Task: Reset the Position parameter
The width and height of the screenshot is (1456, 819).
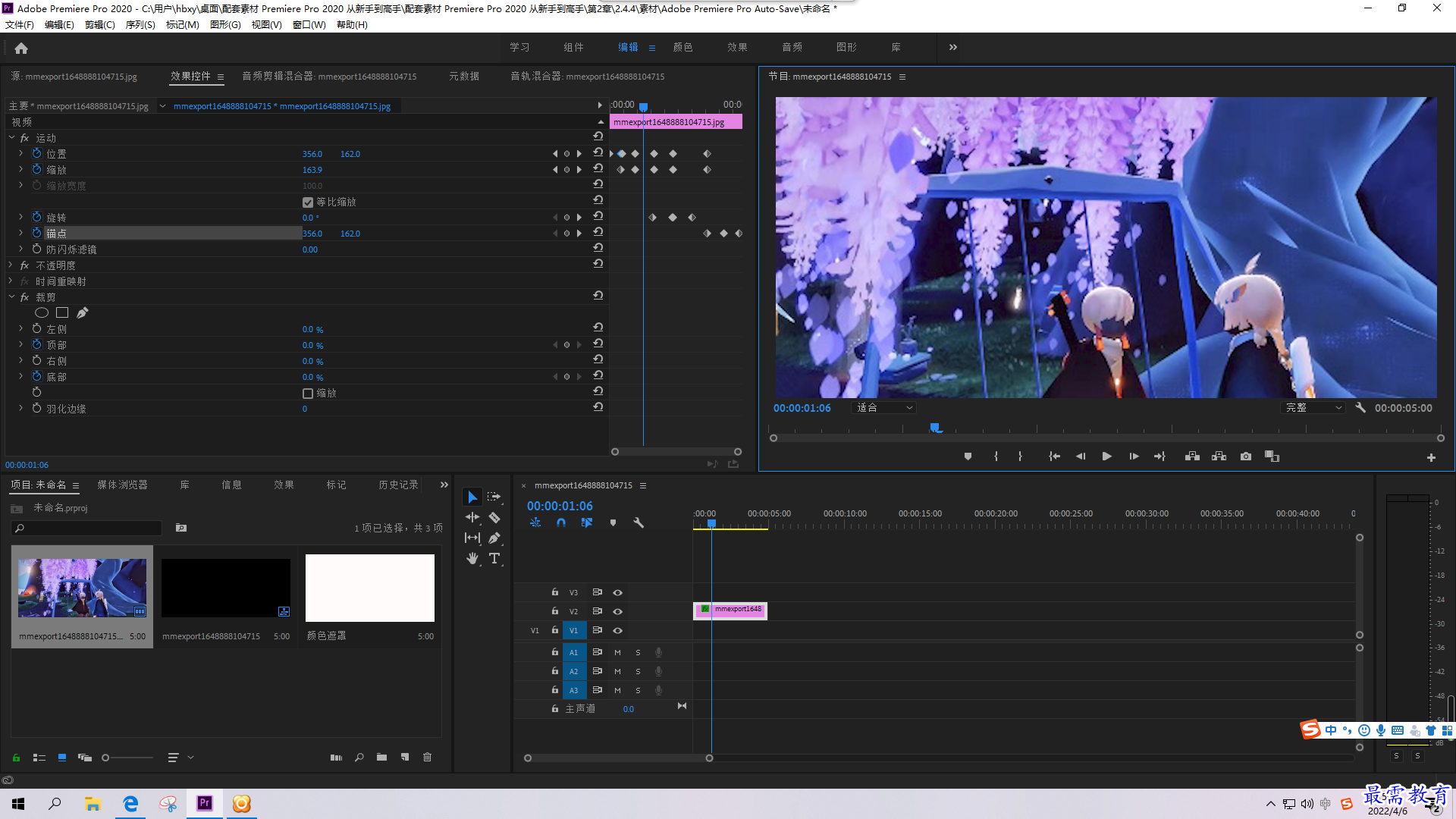Action: click(x=598, y=152)
